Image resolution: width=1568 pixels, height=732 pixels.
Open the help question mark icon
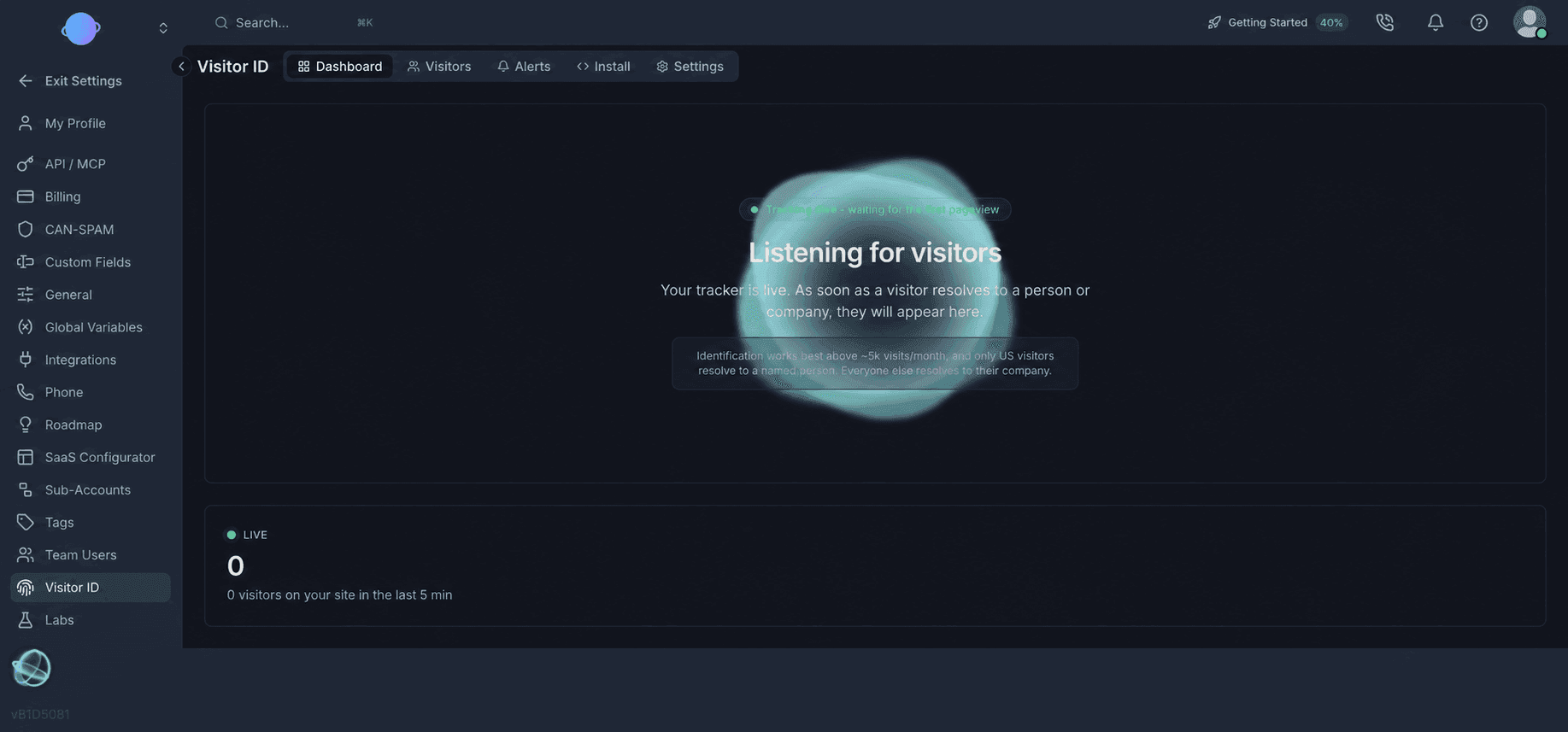1479,23
